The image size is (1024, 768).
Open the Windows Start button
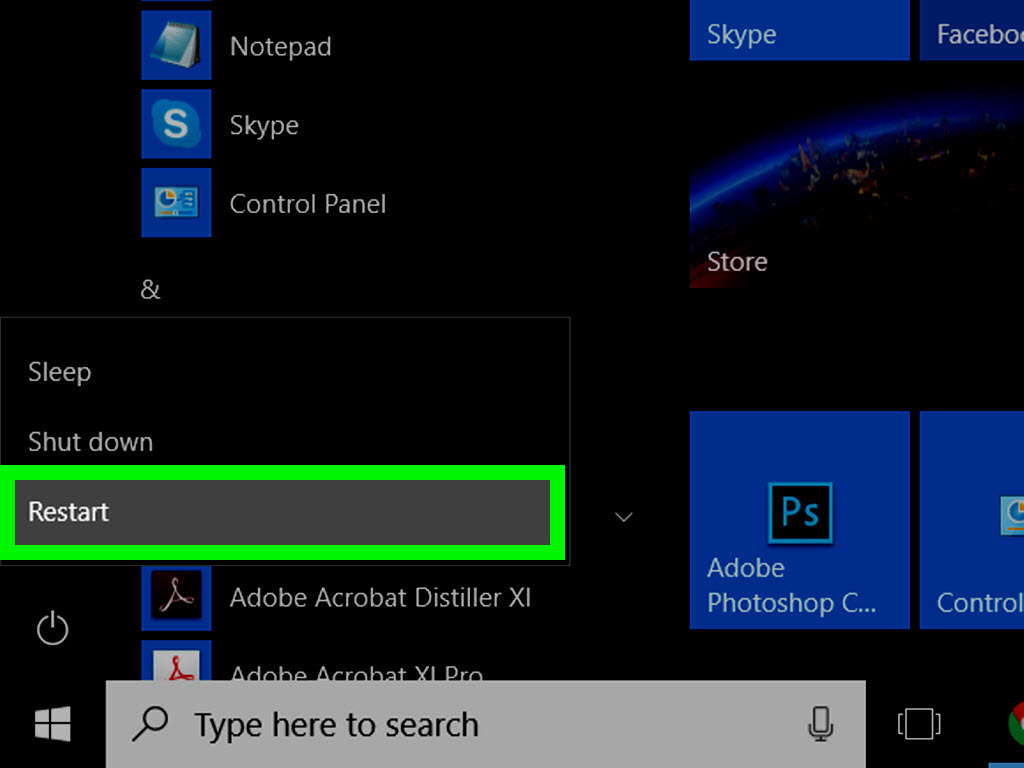point(52,724)
